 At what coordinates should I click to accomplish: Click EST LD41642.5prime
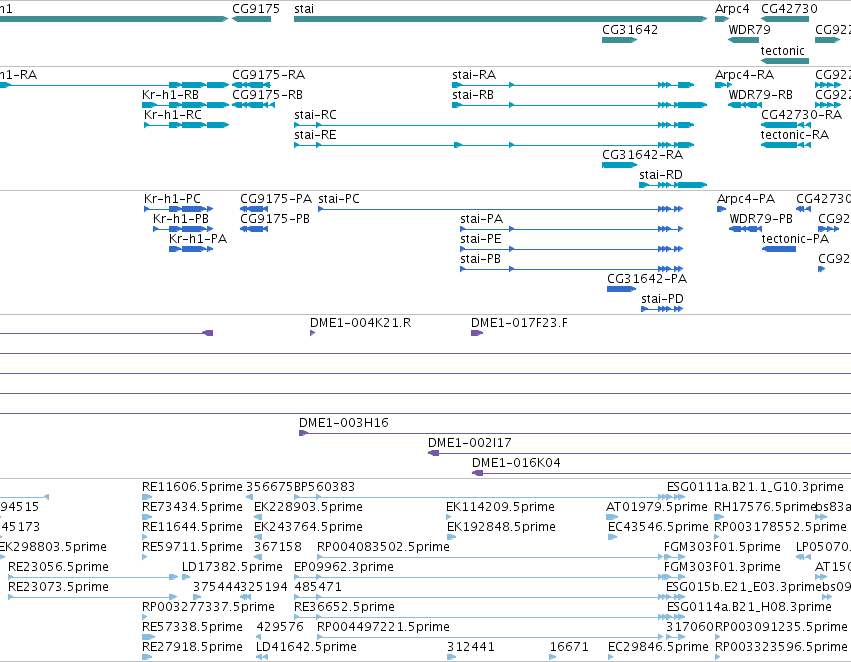(x=262, y=658)
